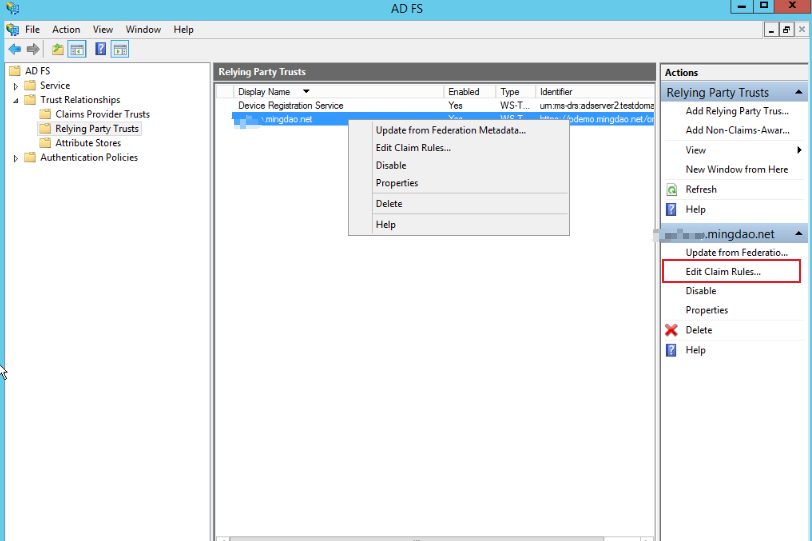Open the Window menu

pos(143,30)
